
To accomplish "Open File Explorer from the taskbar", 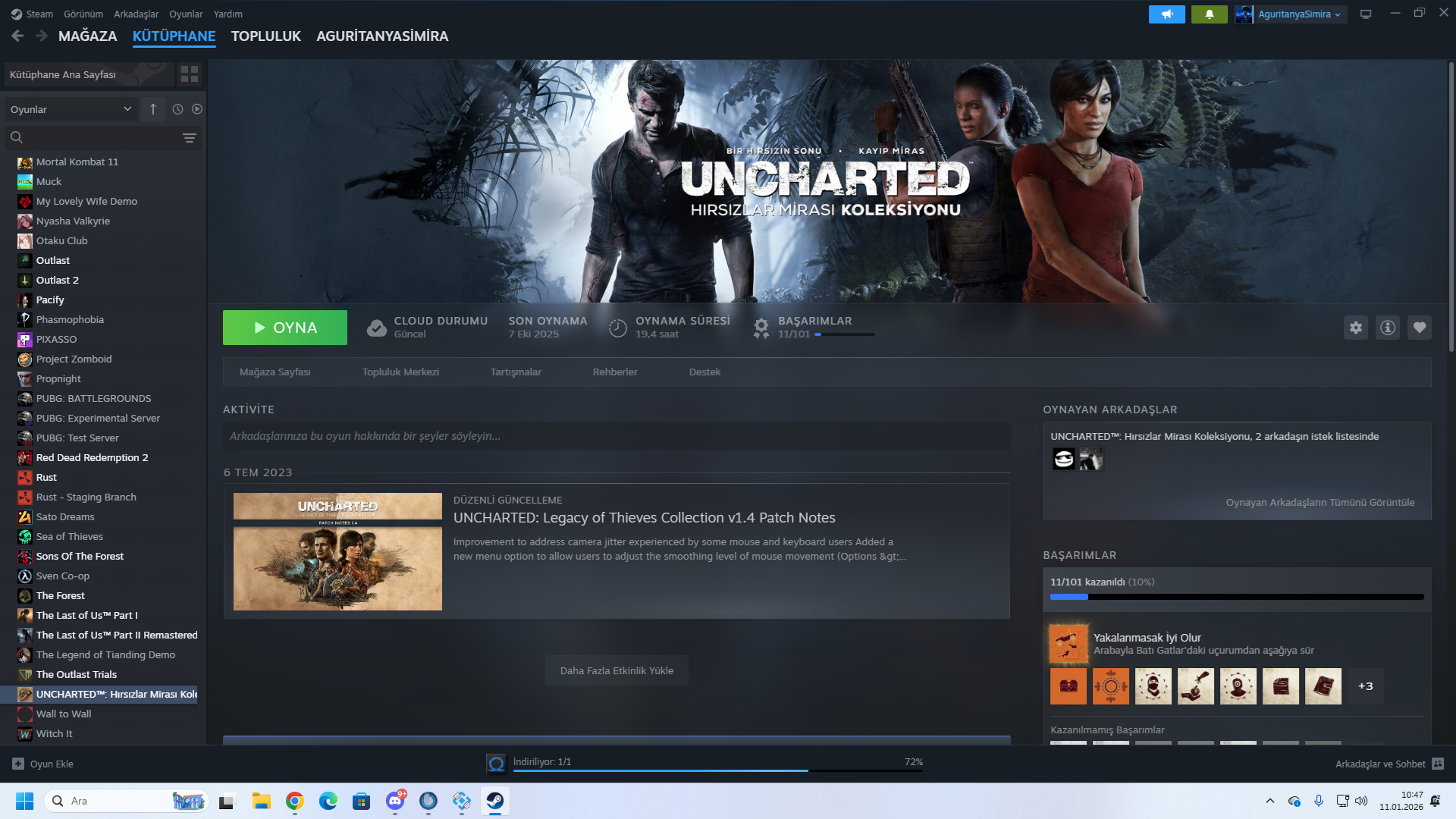I will [262, 801].
